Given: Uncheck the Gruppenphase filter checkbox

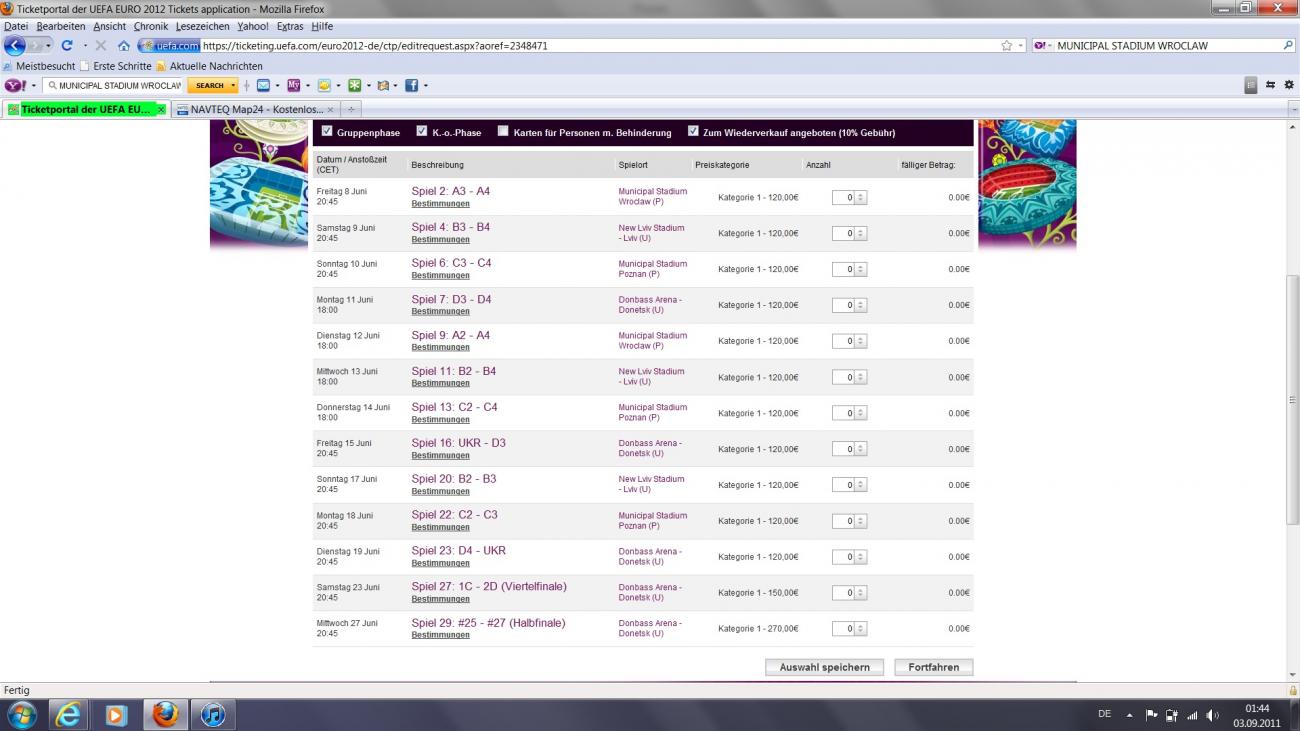Looking at the screenshot, I should tap(327, 131).
